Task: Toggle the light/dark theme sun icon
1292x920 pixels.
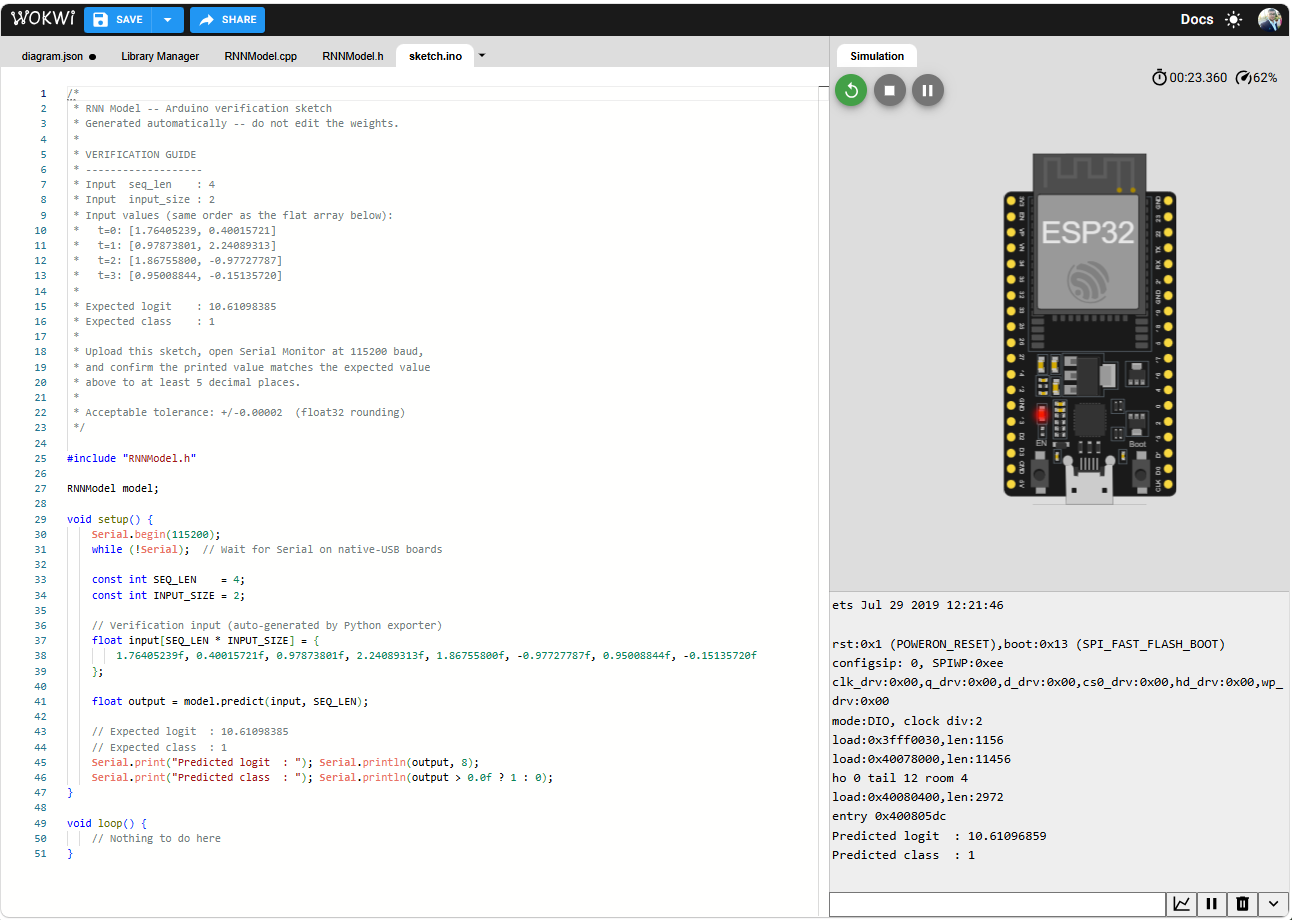Action: (1234, 20)
